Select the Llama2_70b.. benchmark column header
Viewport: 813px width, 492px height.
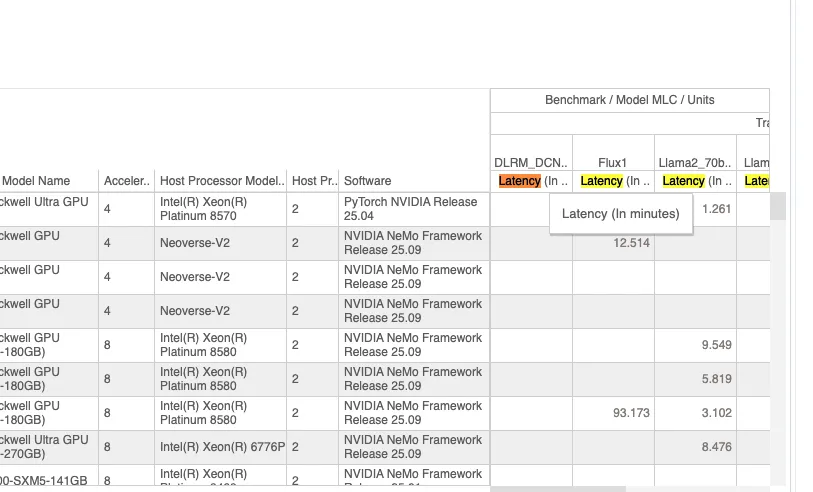point(695,162)
